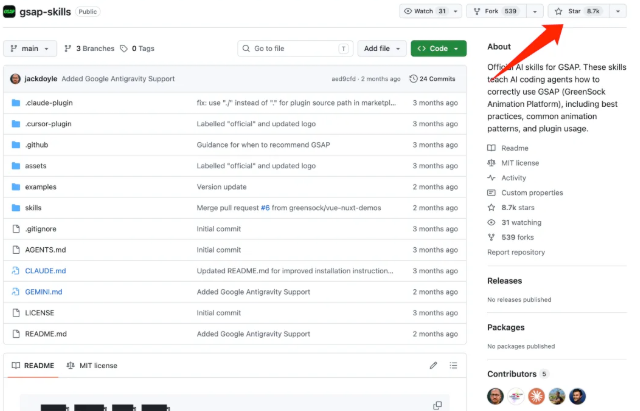Open pull request #6 link

pos(265,208)
